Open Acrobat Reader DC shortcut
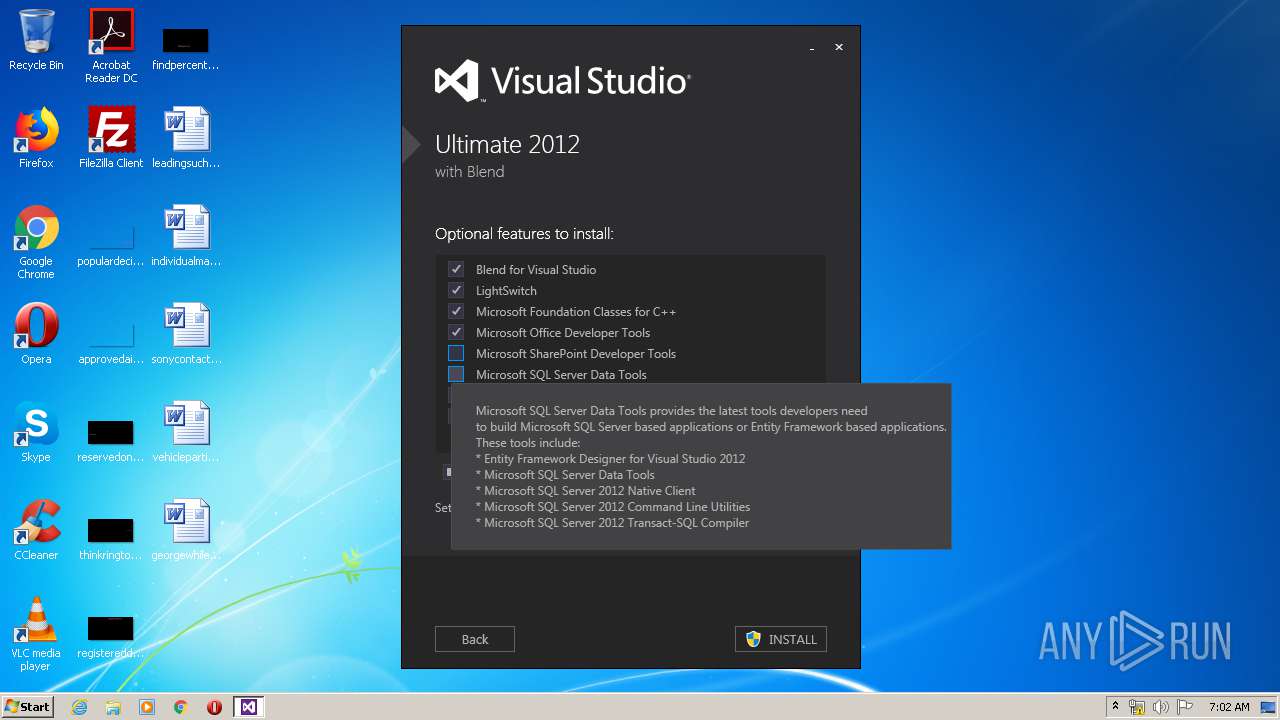The height and width of the screenshot is (720, 1280). pos(111,46)
